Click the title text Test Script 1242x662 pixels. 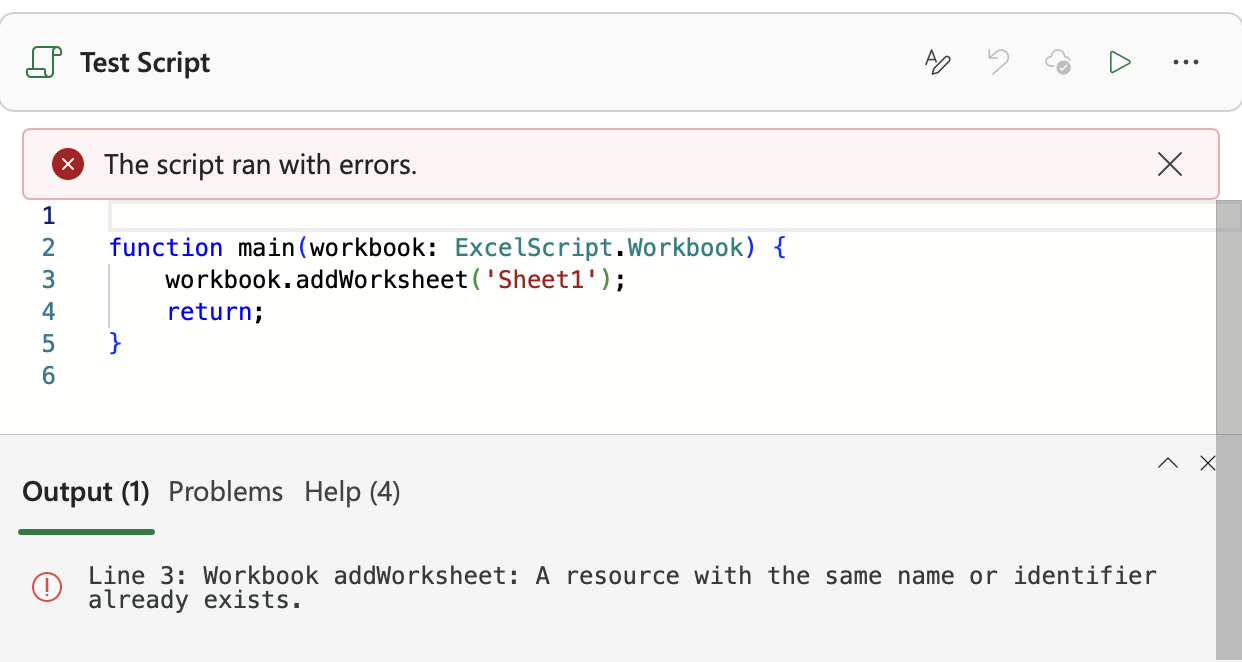144,62
